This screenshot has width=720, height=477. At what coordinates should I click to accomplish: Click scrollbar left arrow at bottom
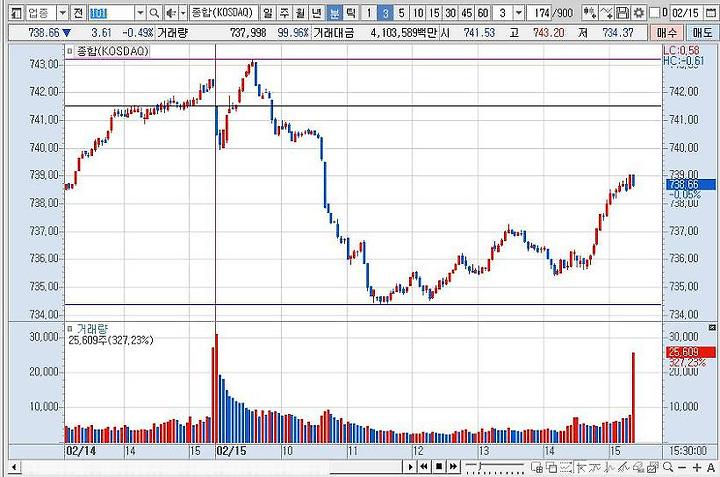point(14,467)
